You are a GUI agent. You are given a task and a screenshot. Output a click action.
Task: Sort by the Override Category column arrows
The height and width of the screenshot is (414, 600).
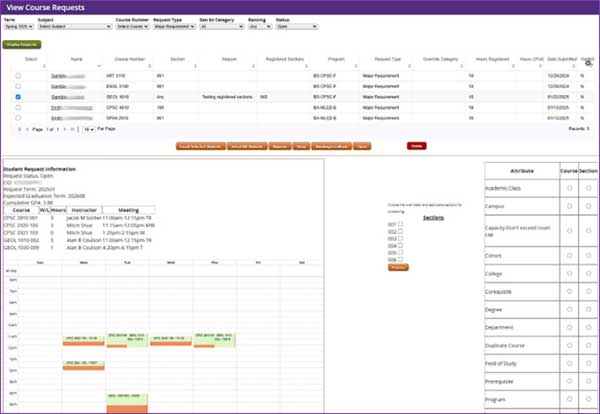[x=461, y=66]
